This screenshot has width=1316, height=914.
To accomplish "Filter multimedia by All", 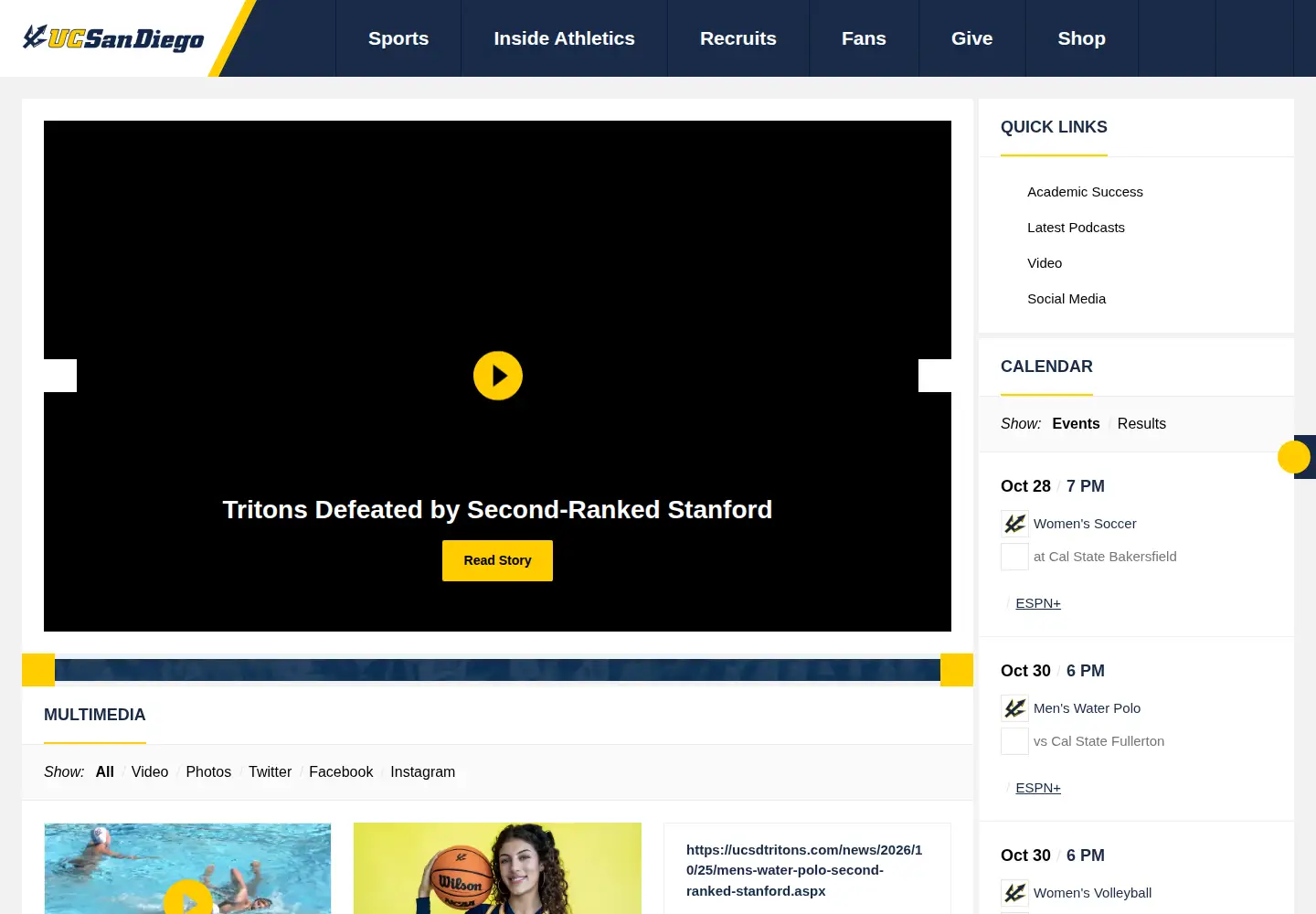I will [x=105, y=772].
